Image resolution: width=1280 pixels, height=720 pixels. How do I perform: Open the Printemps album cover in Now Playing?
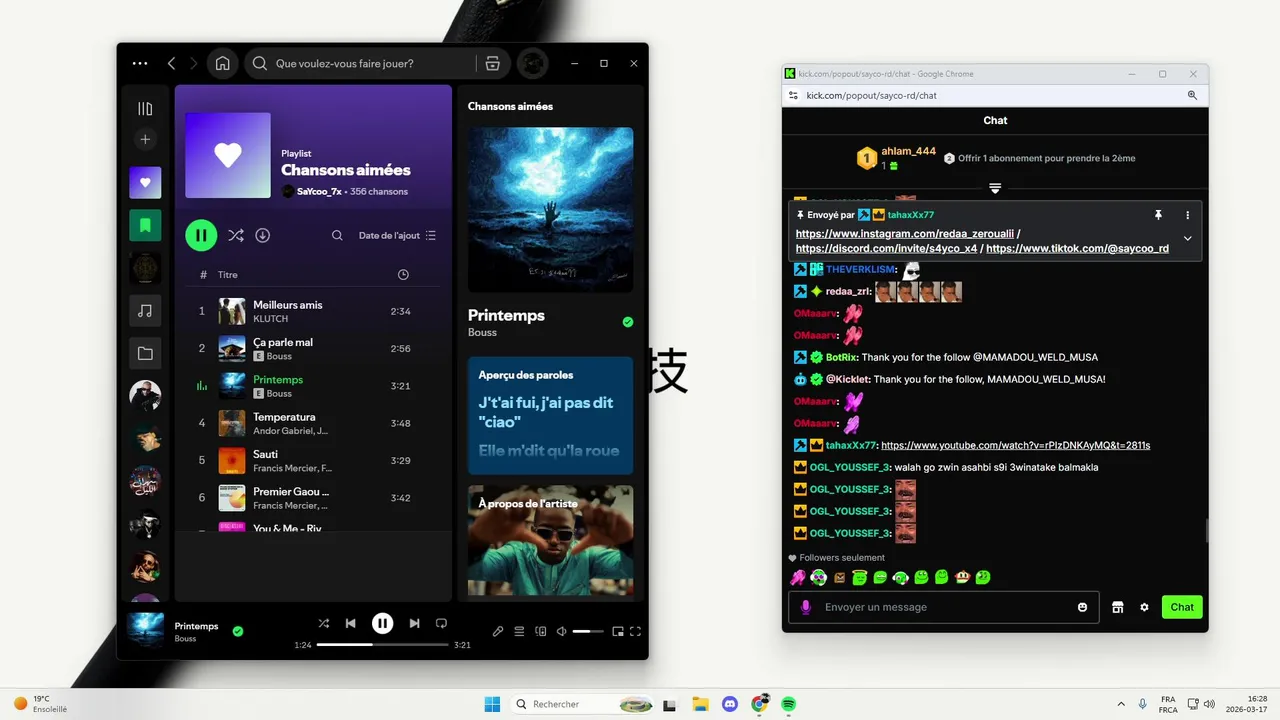coord(550,209)
